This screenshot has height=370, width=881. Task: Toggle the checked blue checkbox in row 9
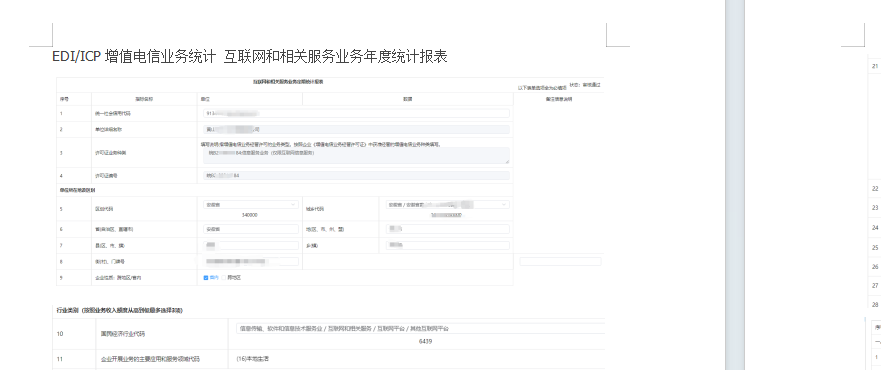[206, 277]
